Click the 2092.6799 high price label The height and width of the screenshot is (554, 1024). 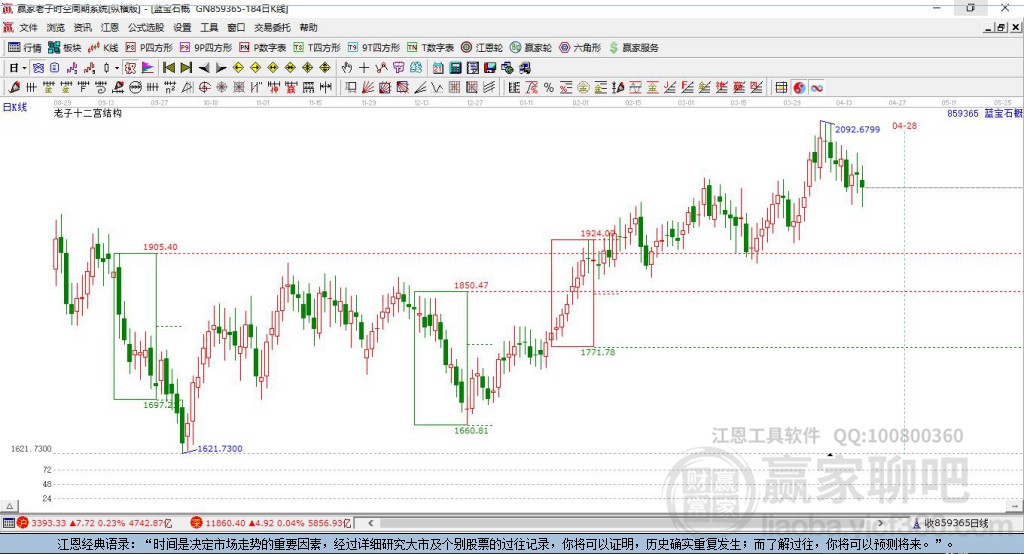pyautogui.click(x=857, y=129)
